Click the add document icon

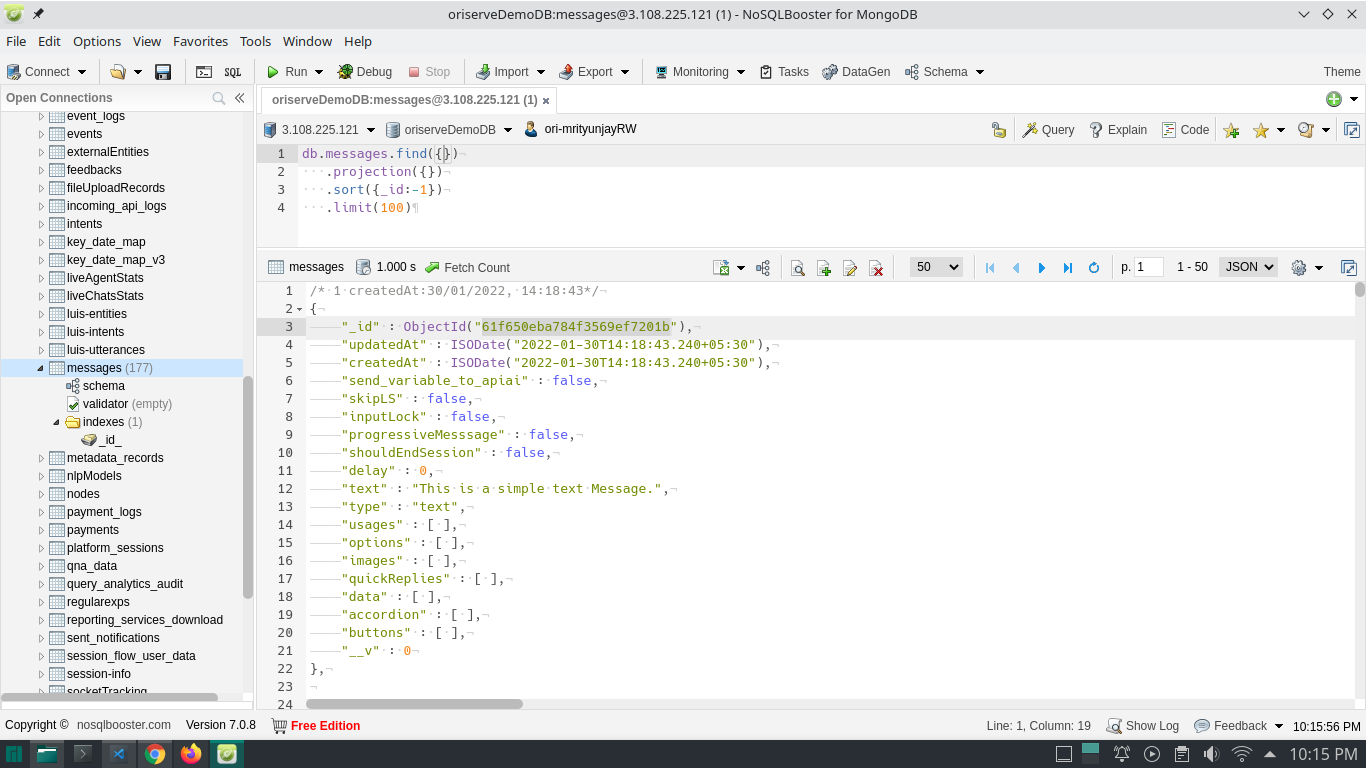point(824,268)
